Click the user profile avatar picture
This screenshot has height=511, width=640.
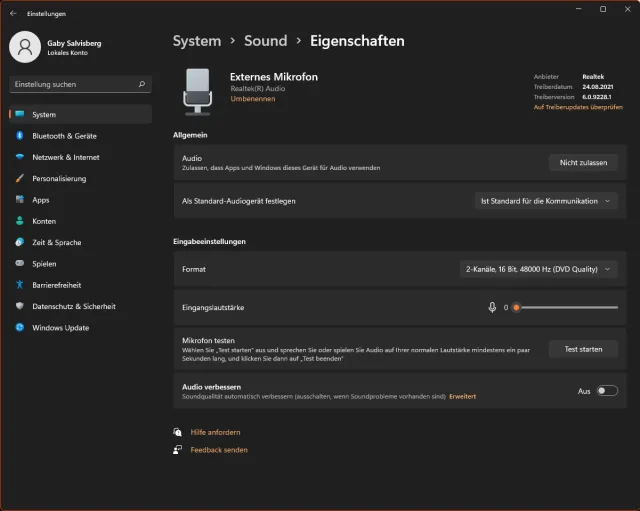[25, 47]
